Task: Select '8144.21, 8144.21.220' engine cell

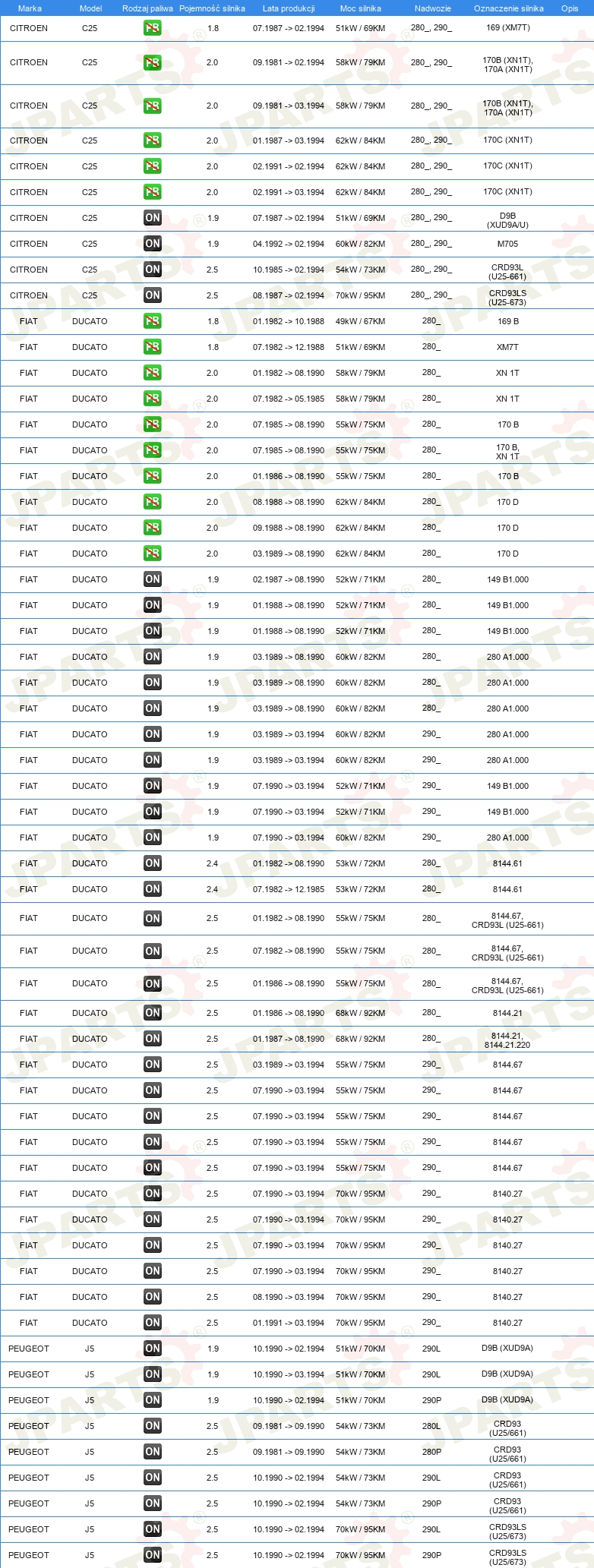Action: click(507, 1040)
